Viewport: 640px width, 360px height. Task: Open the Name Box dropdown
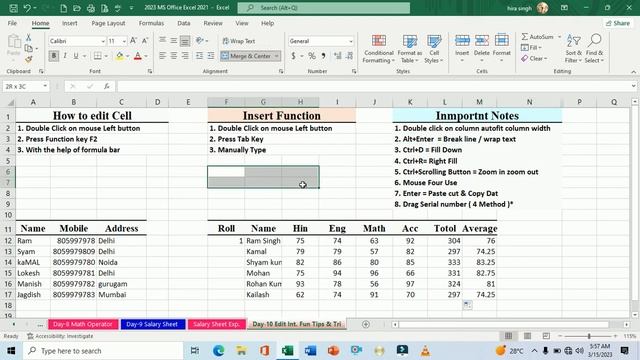45,86
